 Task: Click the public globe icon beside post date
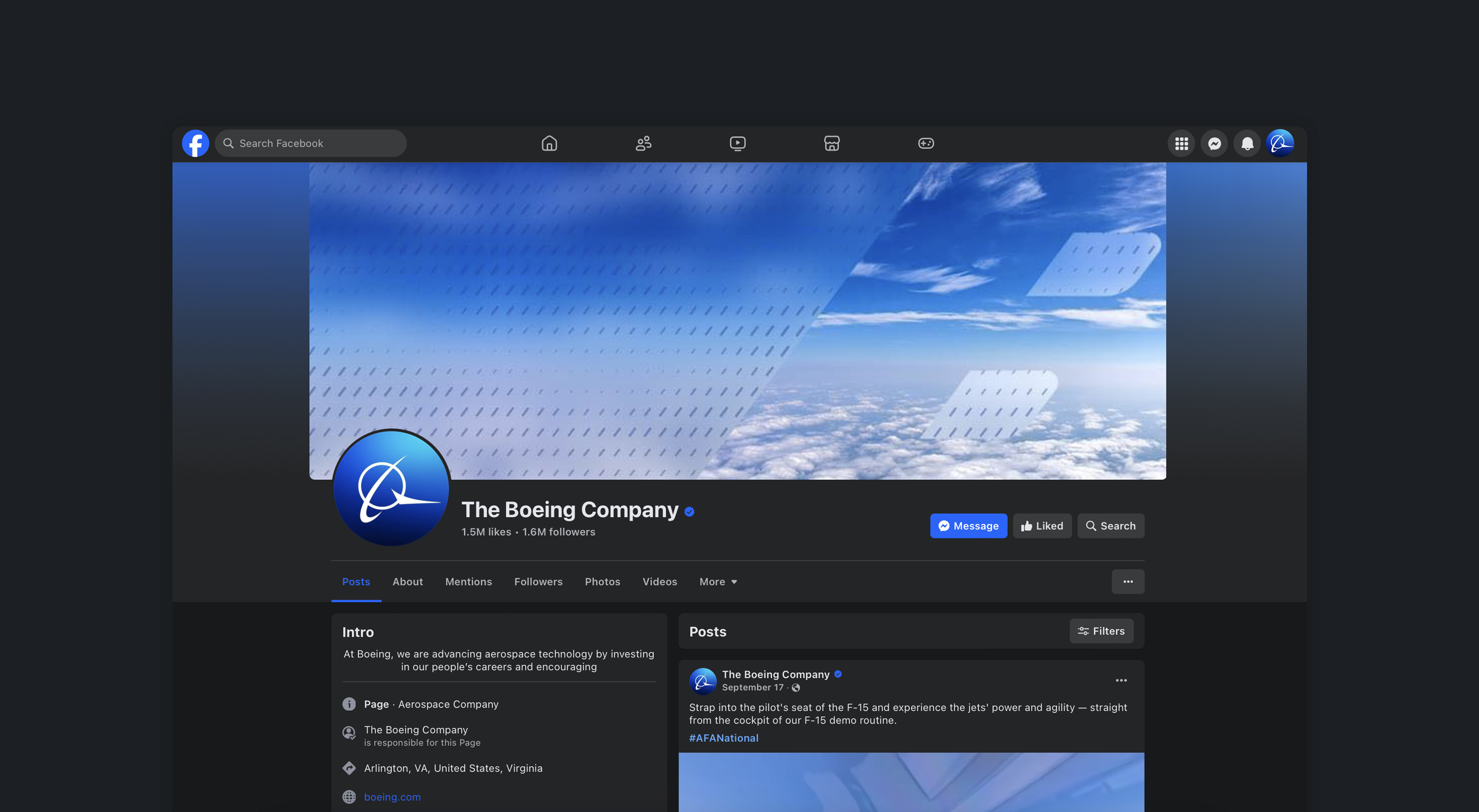[796, 688]
